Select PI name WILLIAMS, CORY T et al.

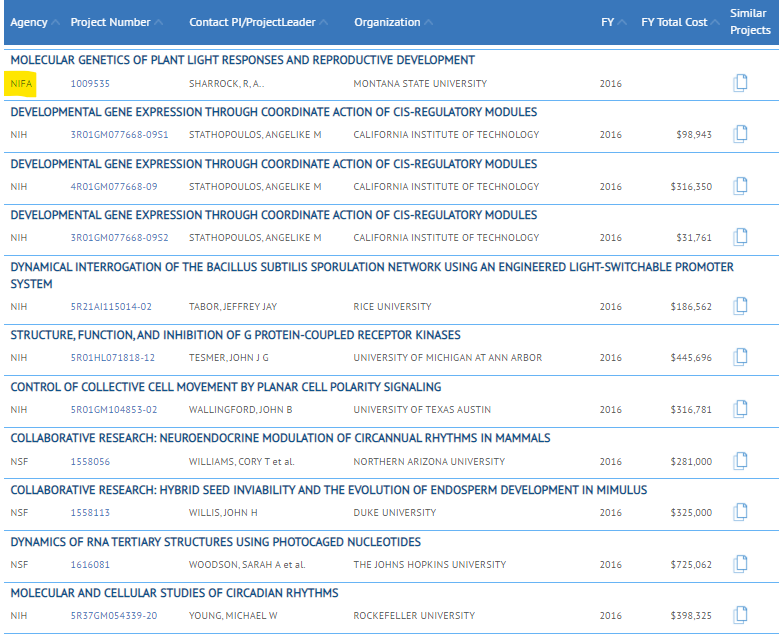click(x=241, y=462)
